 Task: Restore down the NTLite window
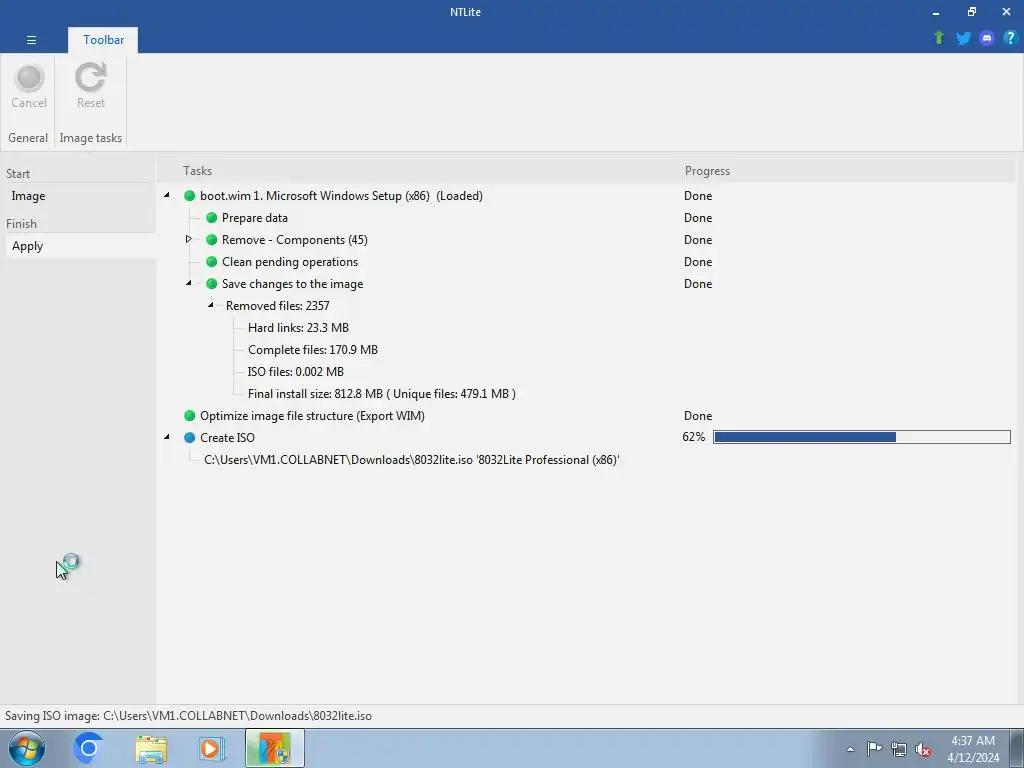tap(972, 12)
